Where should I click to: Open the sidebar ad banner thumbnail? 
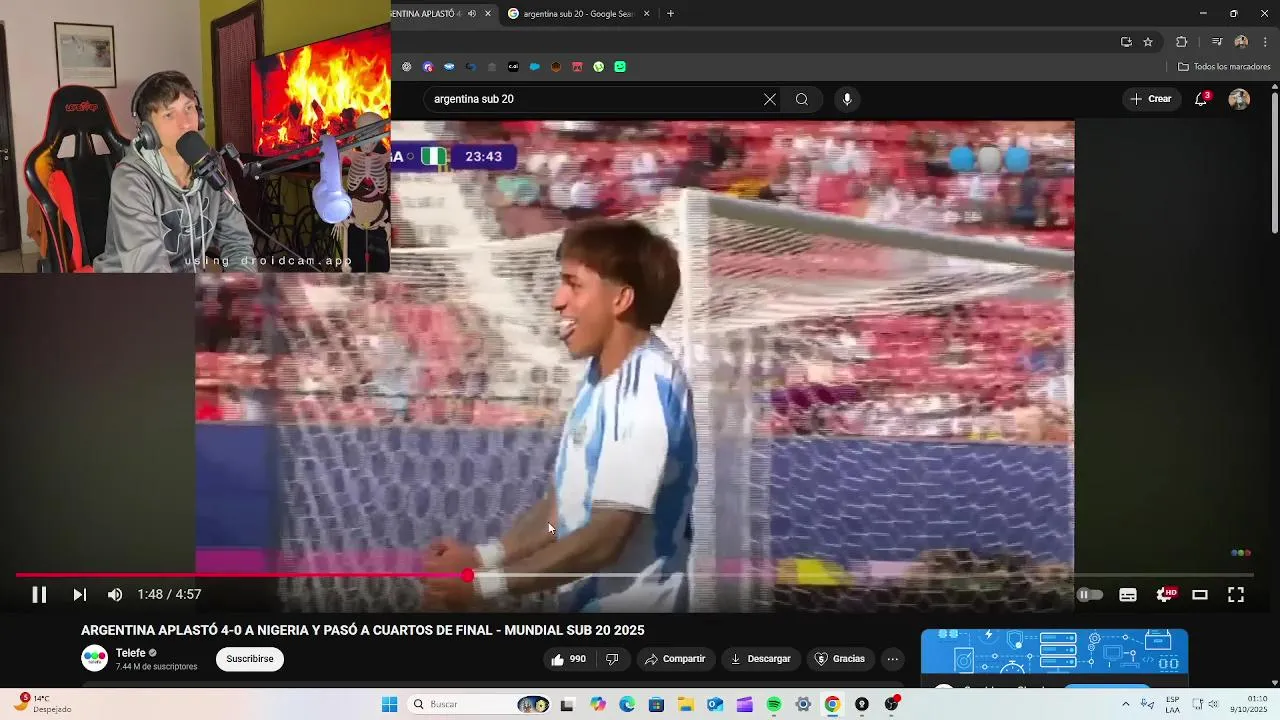(x=1054, y=652)
